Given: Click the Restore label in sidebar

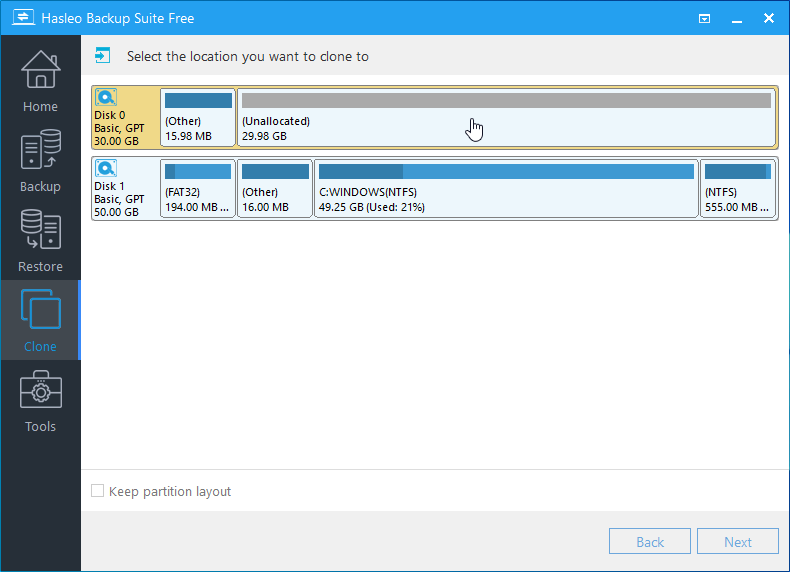Looking at the screenshot, I should point(40,267).
